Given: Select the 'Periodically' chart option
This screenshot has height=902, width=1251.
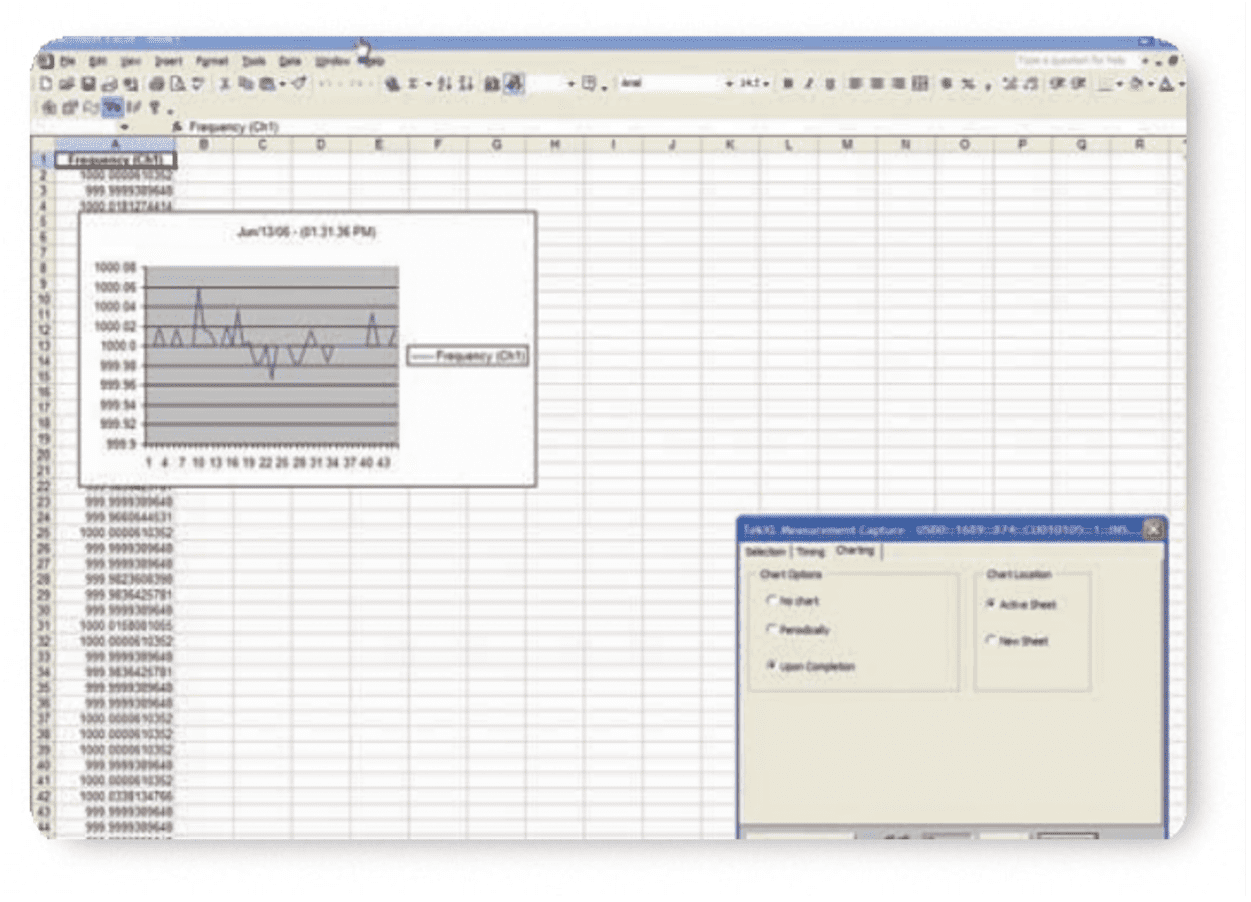Looking at the screenshot, I should click(x=771, y=630).
